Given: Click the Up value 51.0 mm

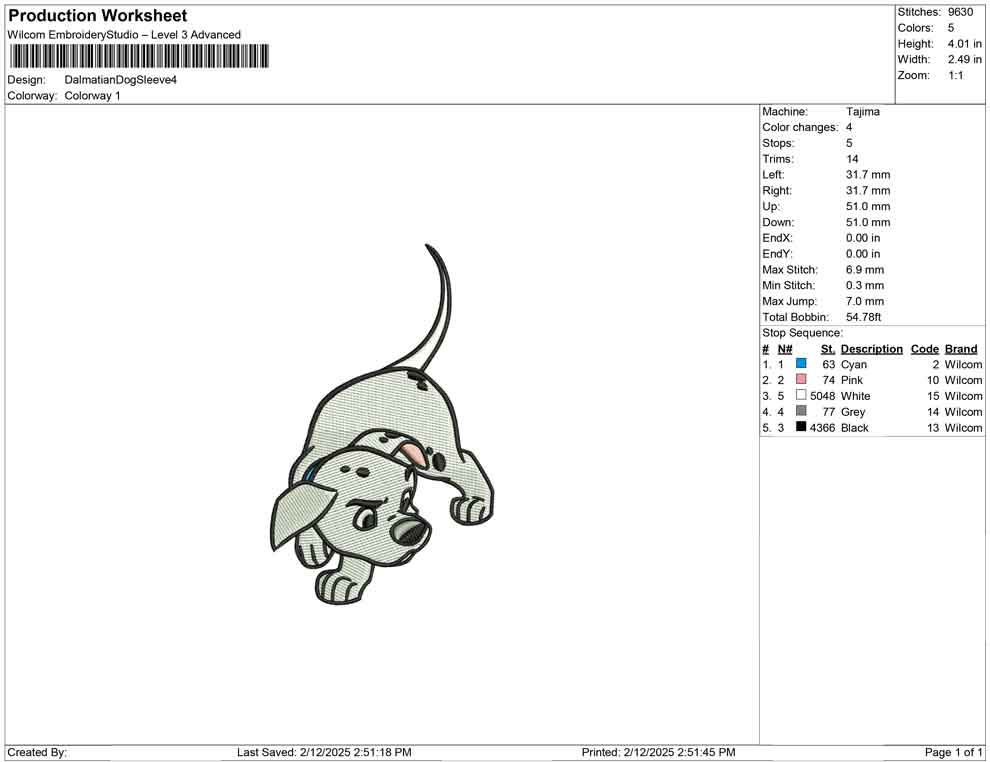Looking at the screenshot, I should (868, 206).
